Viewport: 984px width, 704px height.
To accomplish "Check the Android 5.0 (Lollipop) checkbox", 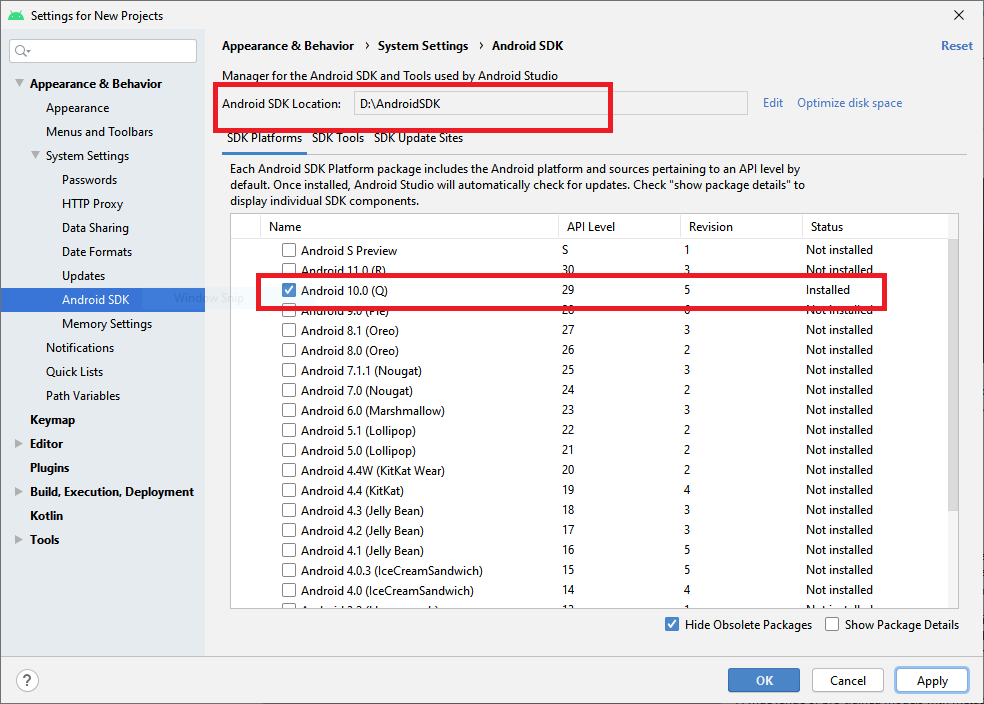I will coord(289,451).
